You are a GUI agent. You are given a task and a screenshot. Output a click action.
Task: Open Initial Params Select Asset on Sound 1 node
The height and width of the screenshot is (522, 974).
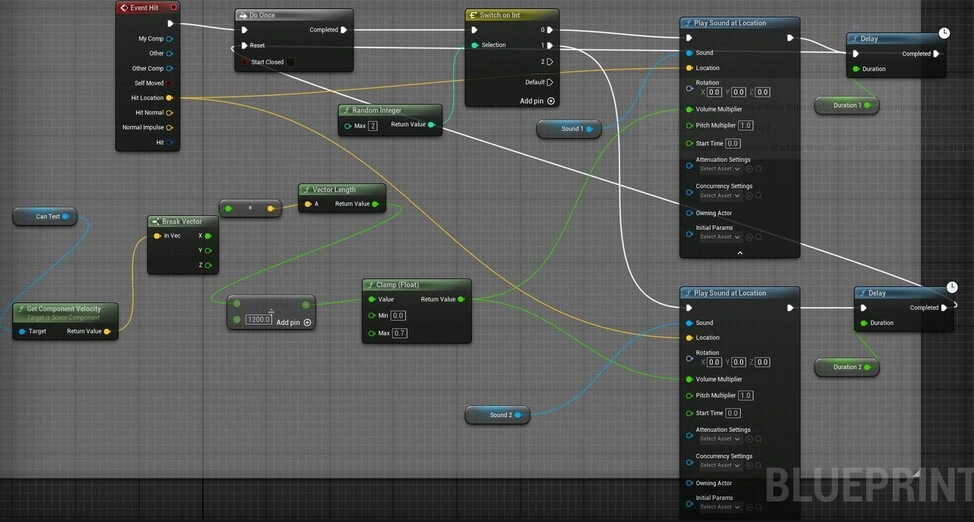tap(720, 237)
